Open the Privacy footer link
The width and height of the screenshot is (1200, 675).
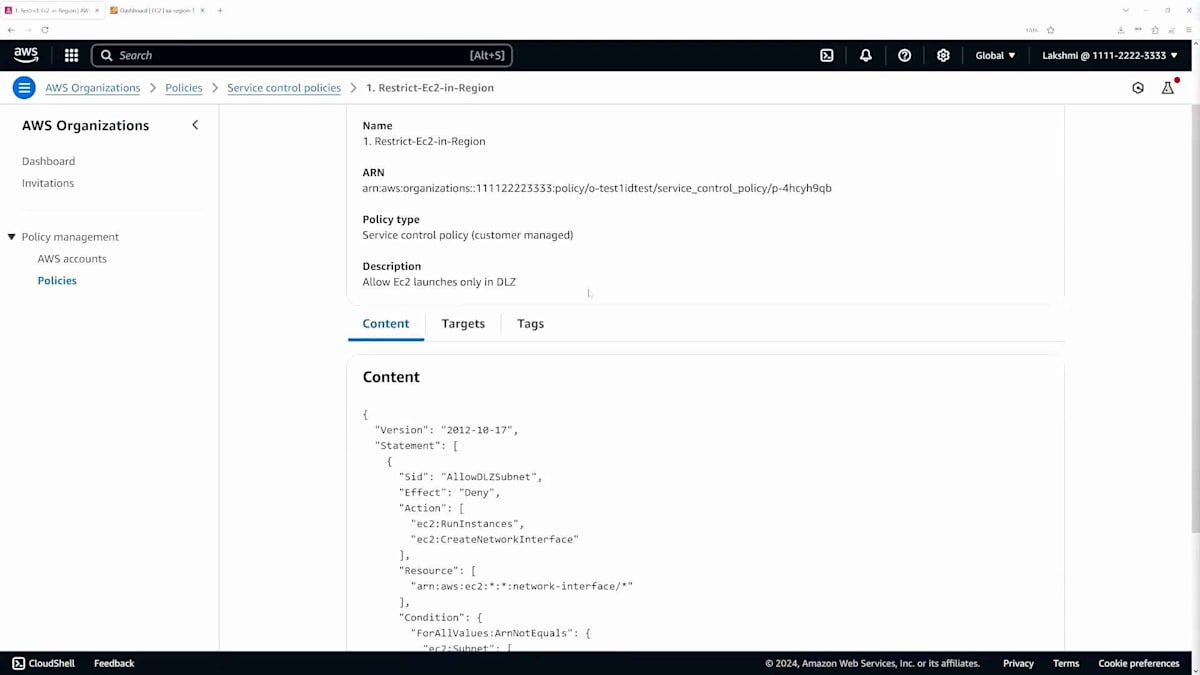tap(1018, 663)
